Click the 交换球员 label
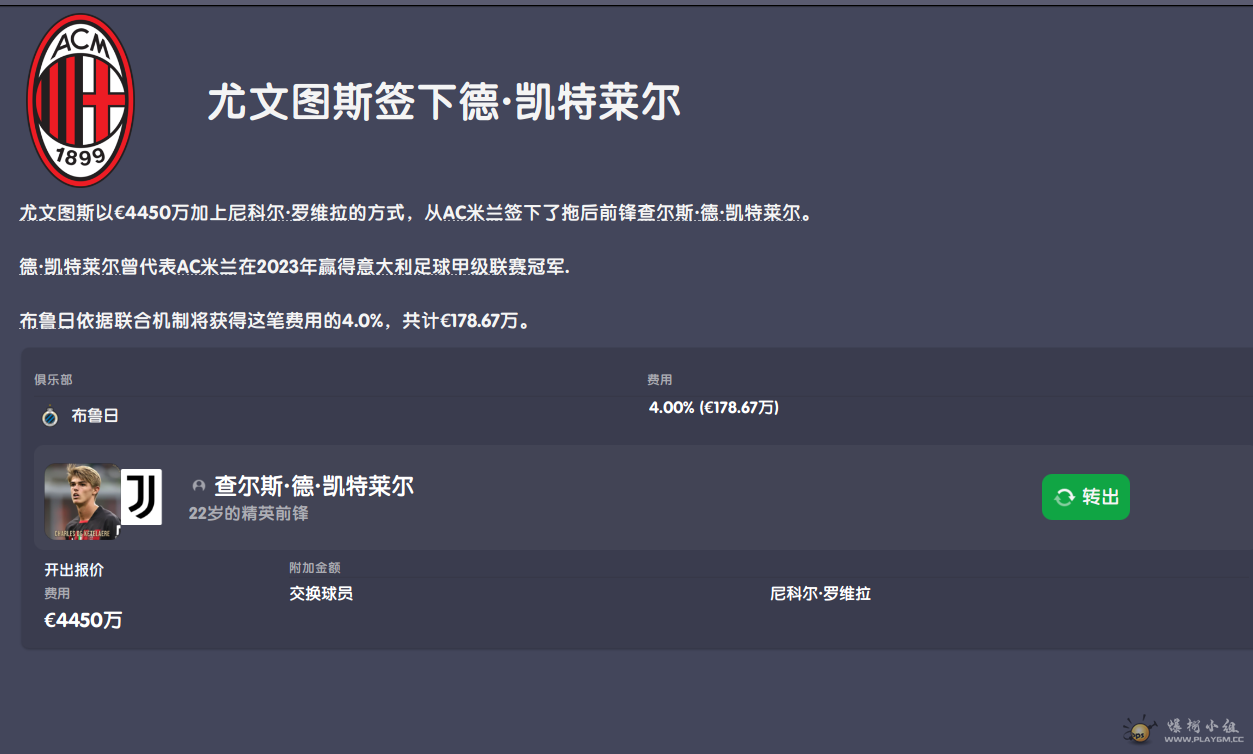 (321, 594)
